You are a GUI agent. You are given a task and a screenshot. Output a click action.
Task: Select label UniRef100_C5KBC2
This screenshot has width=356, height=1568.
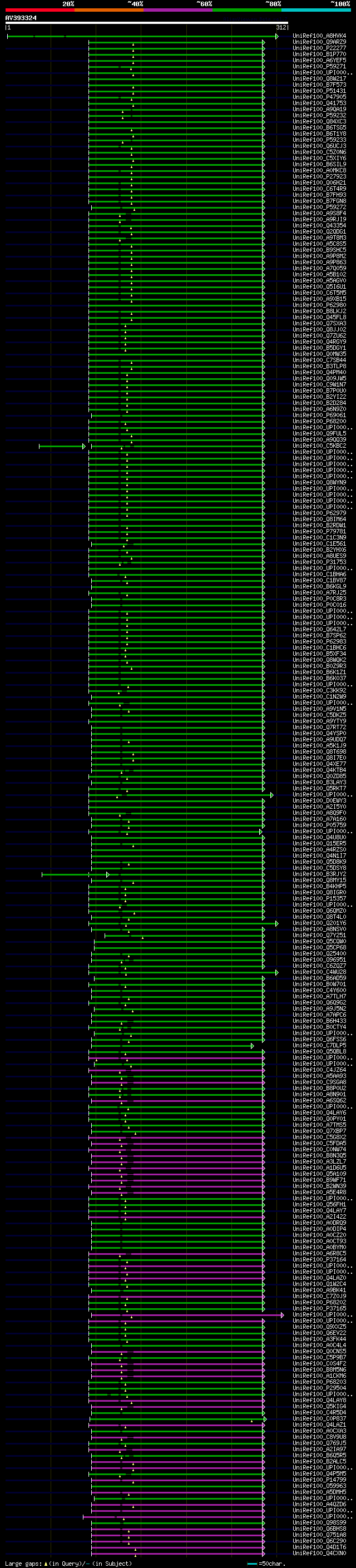point(319,446)
